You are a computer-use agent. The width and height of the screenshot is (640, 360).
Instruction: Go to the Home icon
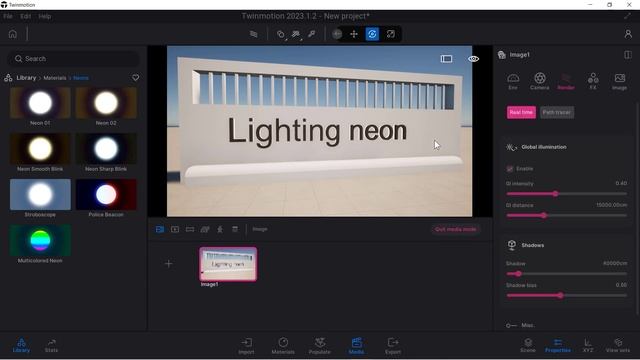pos(13,34)
